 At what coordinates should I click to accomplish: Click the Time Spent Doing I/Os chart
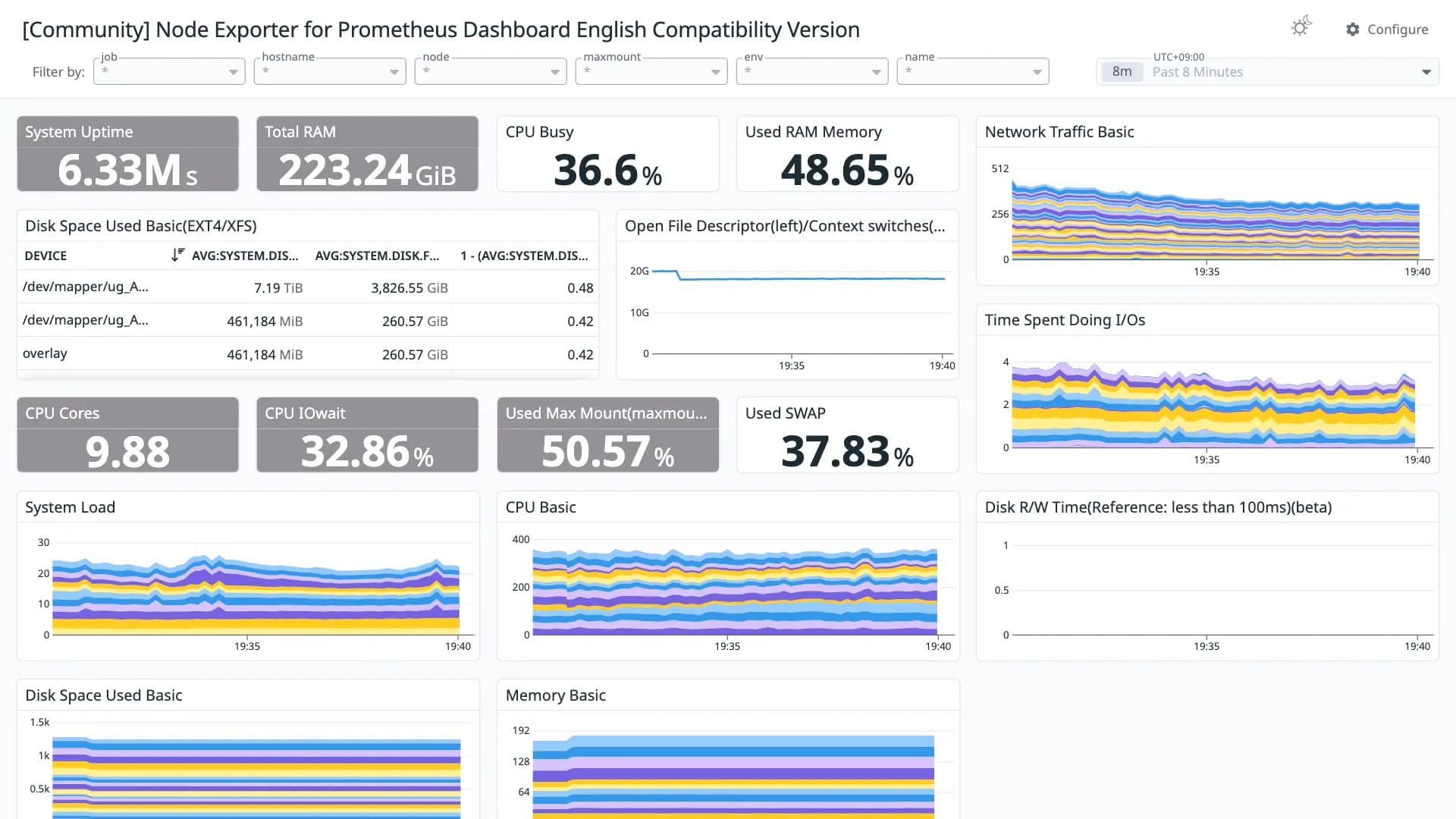(x=1216, y=406)
